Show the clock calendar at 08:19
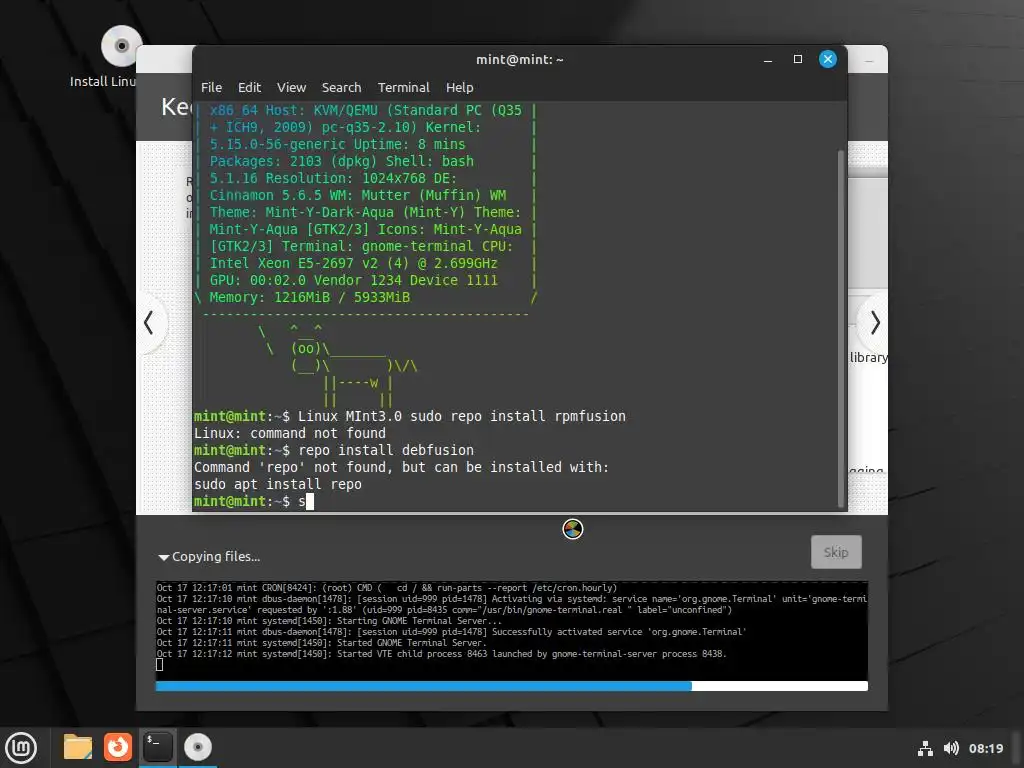This screenshot has height=768, width=1024. (x=985, y=748)
